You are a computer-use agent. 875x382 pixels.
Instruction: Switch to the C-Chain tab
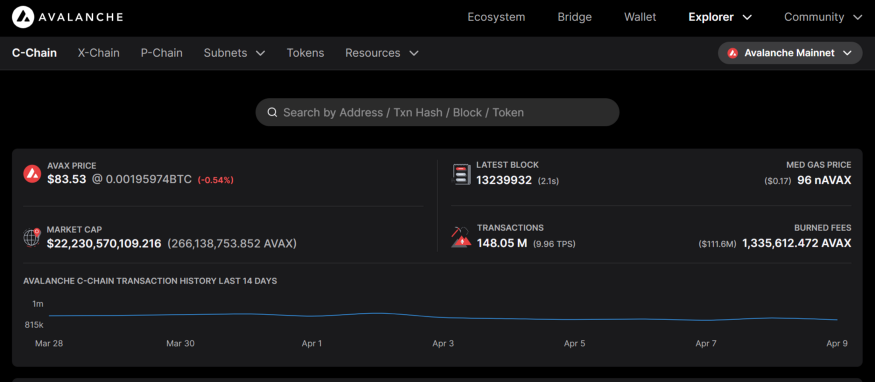coord(34,53)
